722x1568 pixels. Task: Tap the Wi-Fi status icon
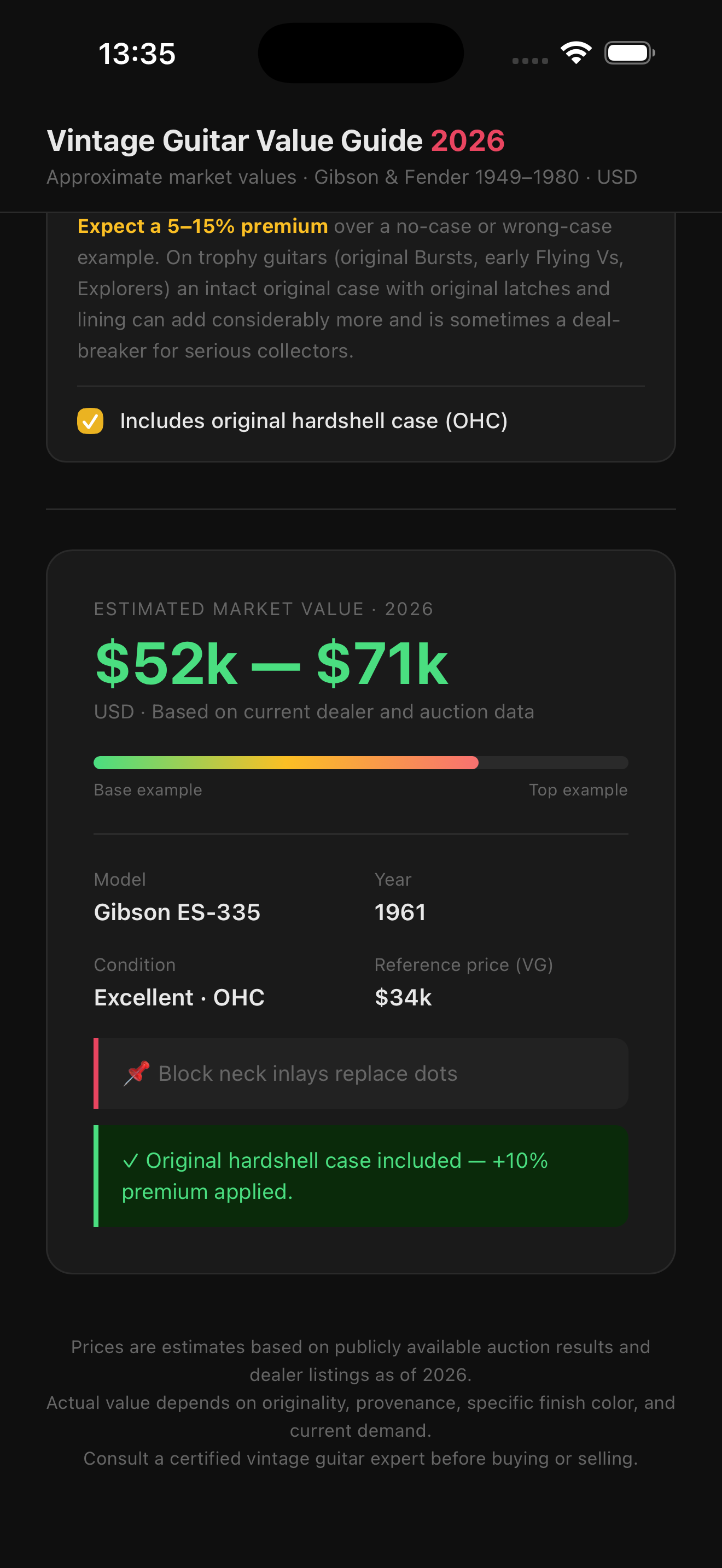576,53
